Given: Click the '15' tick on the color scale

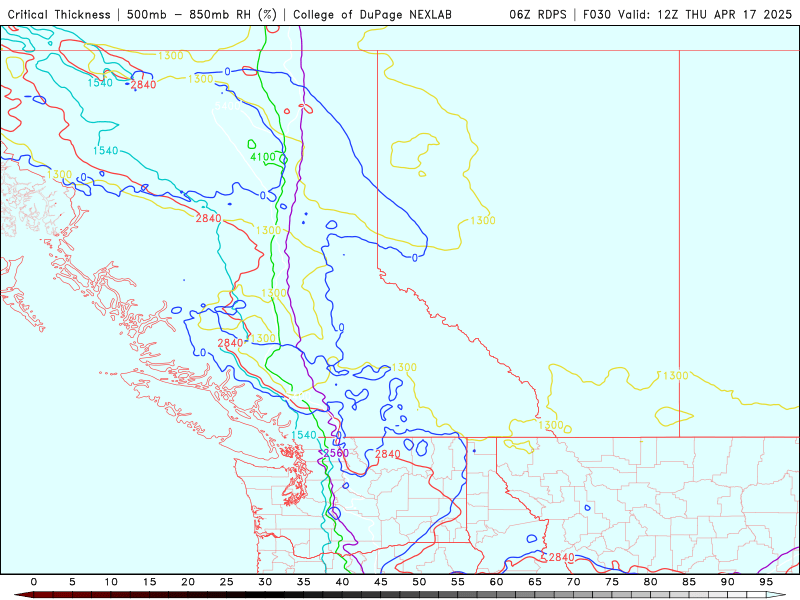Looking at the screenshot, I should (x=149, y=582).
